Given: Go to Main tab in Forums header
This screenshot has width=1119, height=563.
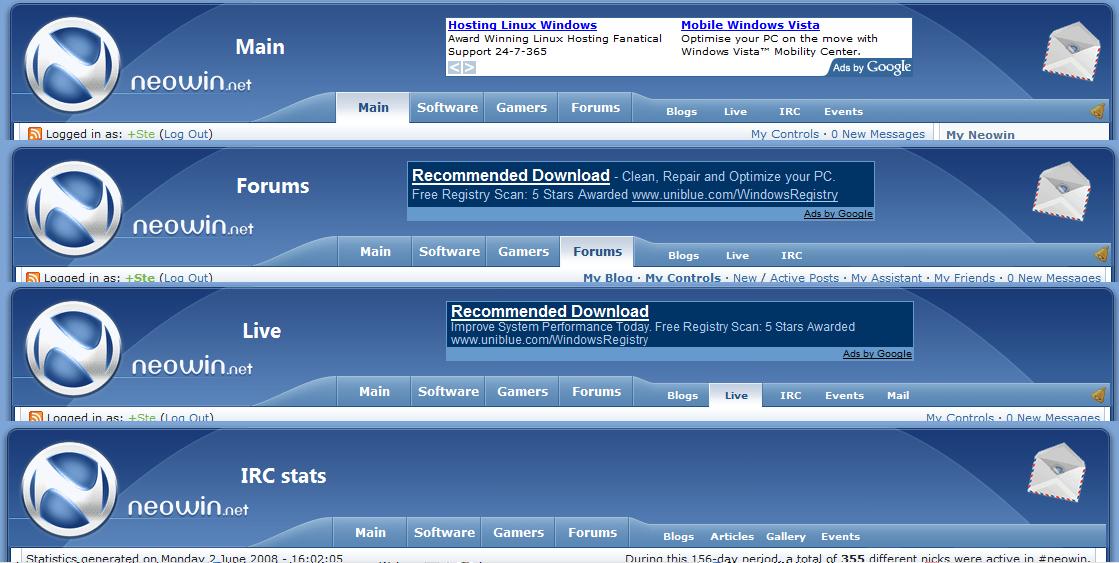Looking at the screenshot, I should click(x=375, y=252).
